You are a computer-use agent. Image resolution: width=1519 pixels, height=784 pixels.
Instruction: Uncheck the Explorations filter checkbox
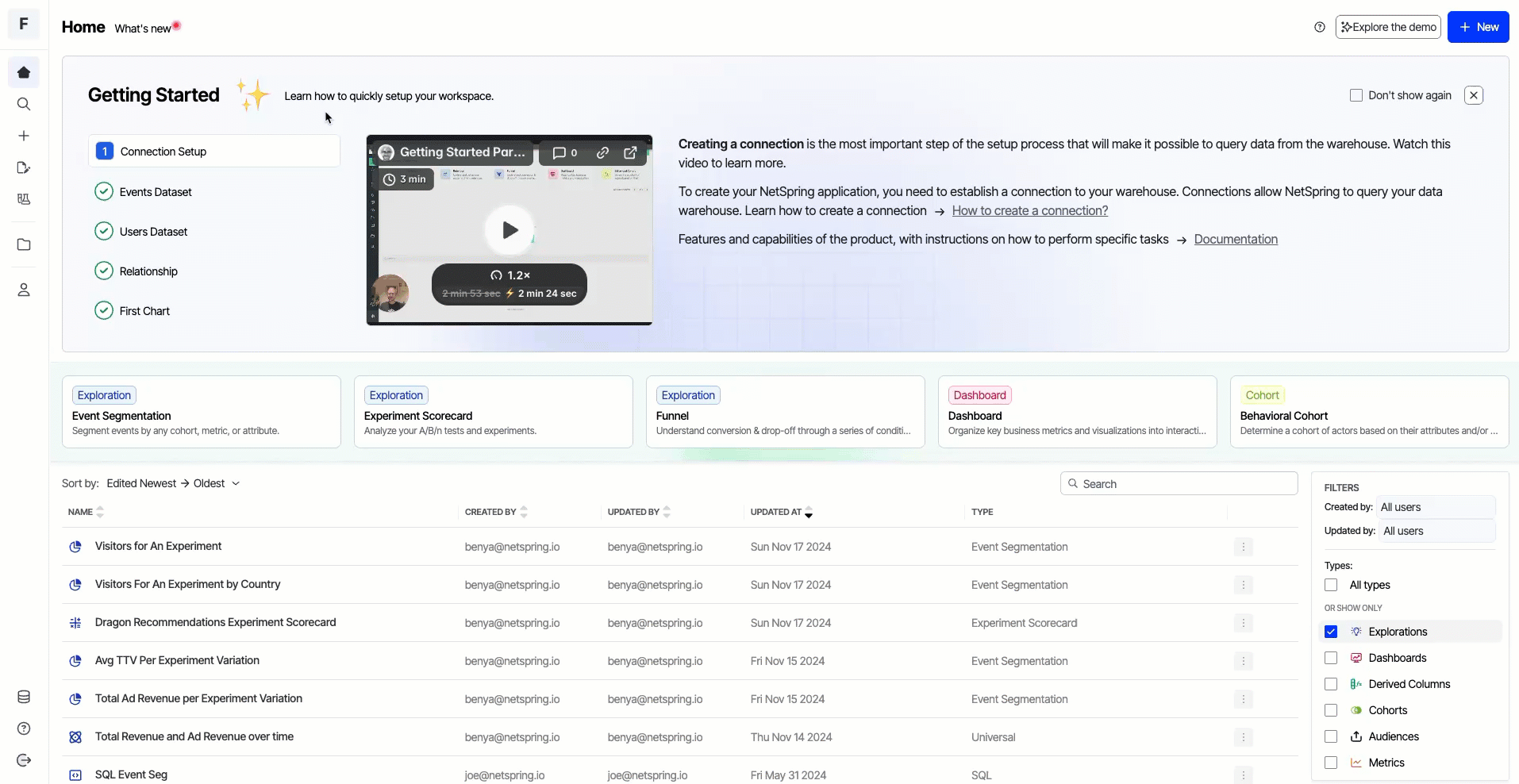click(x=1331, y=632)
